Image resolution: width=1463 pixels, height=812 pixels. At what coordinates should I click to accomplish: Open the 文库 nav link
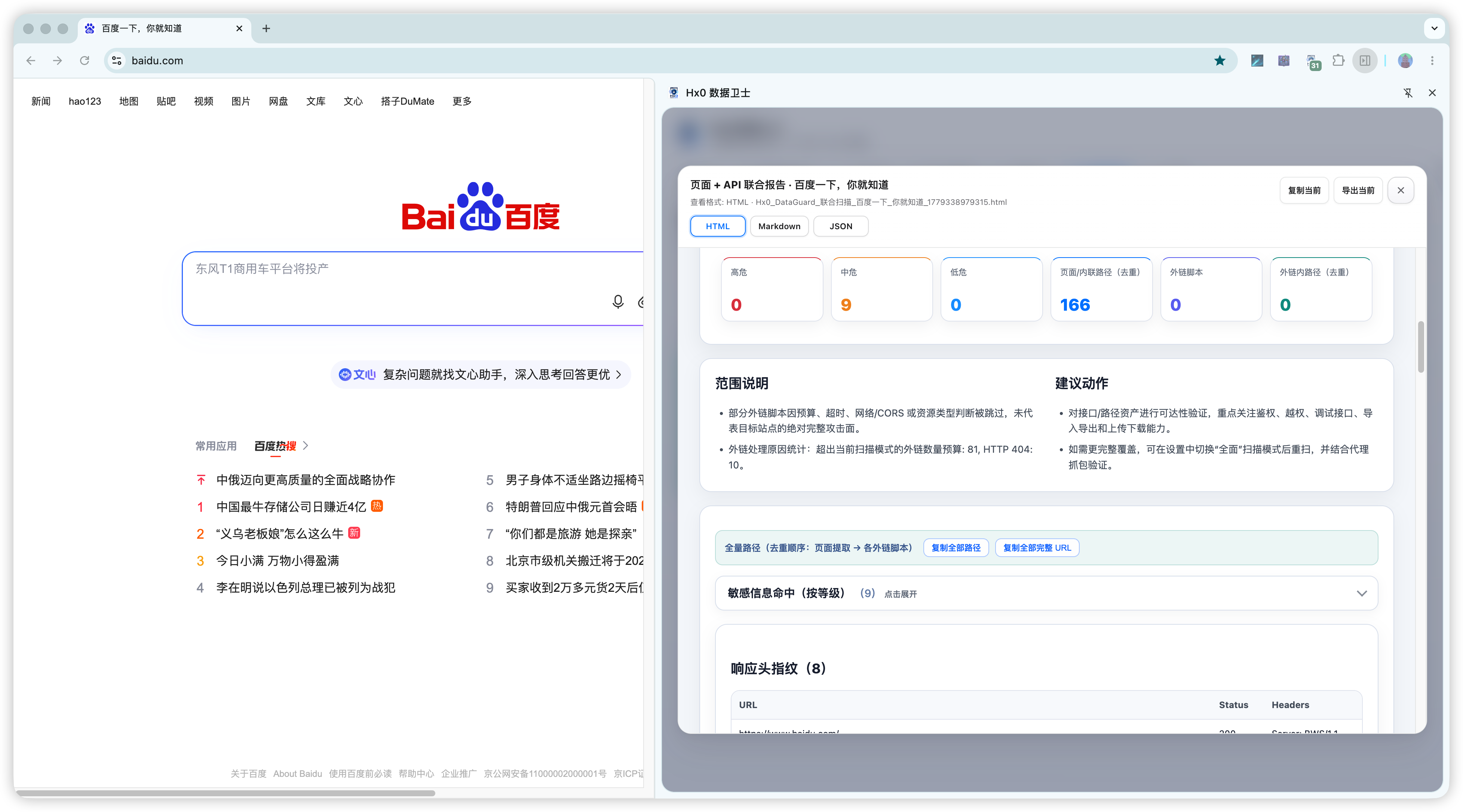pyautogui.click(x=316, y=101)
